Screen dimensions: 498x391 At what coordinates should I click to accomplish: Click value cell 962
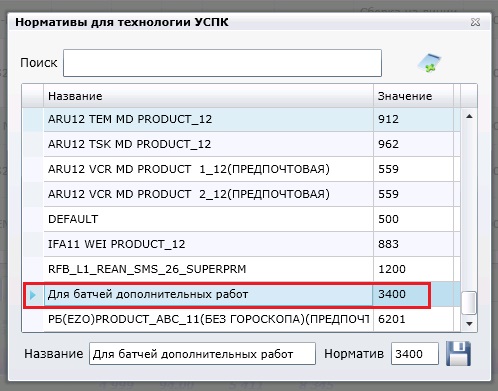point(413,144)
